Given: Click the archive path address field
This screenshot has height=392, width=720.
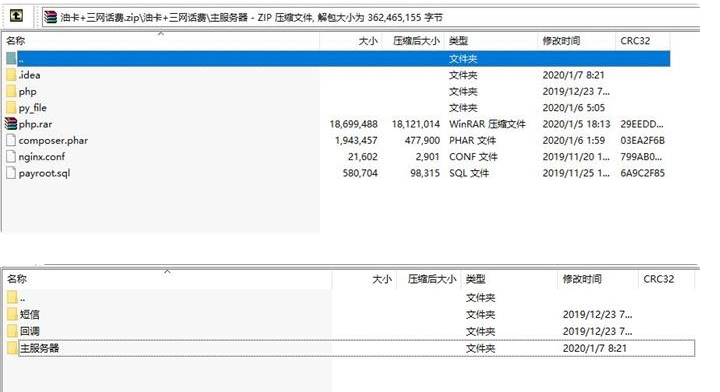Looking at the screenshot, I should [371, 17].
